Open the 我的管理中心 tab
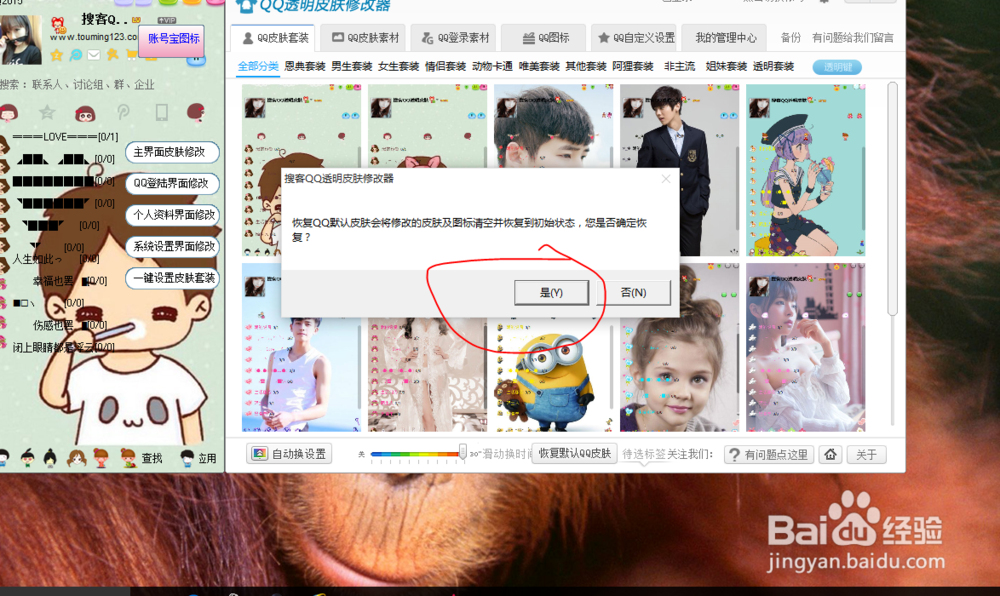This screenshot has height=596, width=1000. coord(726,38)
